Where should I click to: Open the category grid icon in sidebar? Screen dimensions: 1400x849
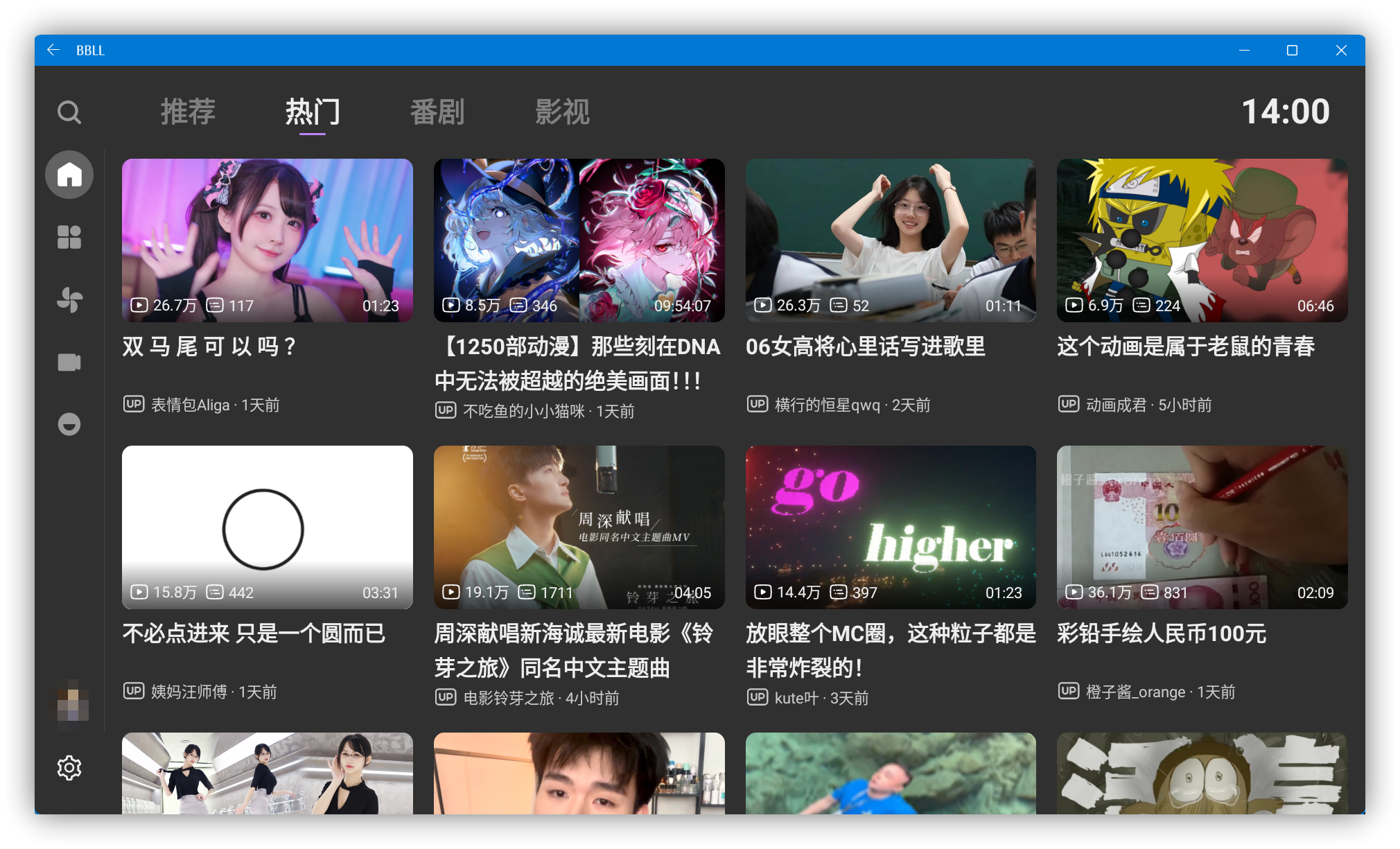pyautogui.click(x=69, y=238)
